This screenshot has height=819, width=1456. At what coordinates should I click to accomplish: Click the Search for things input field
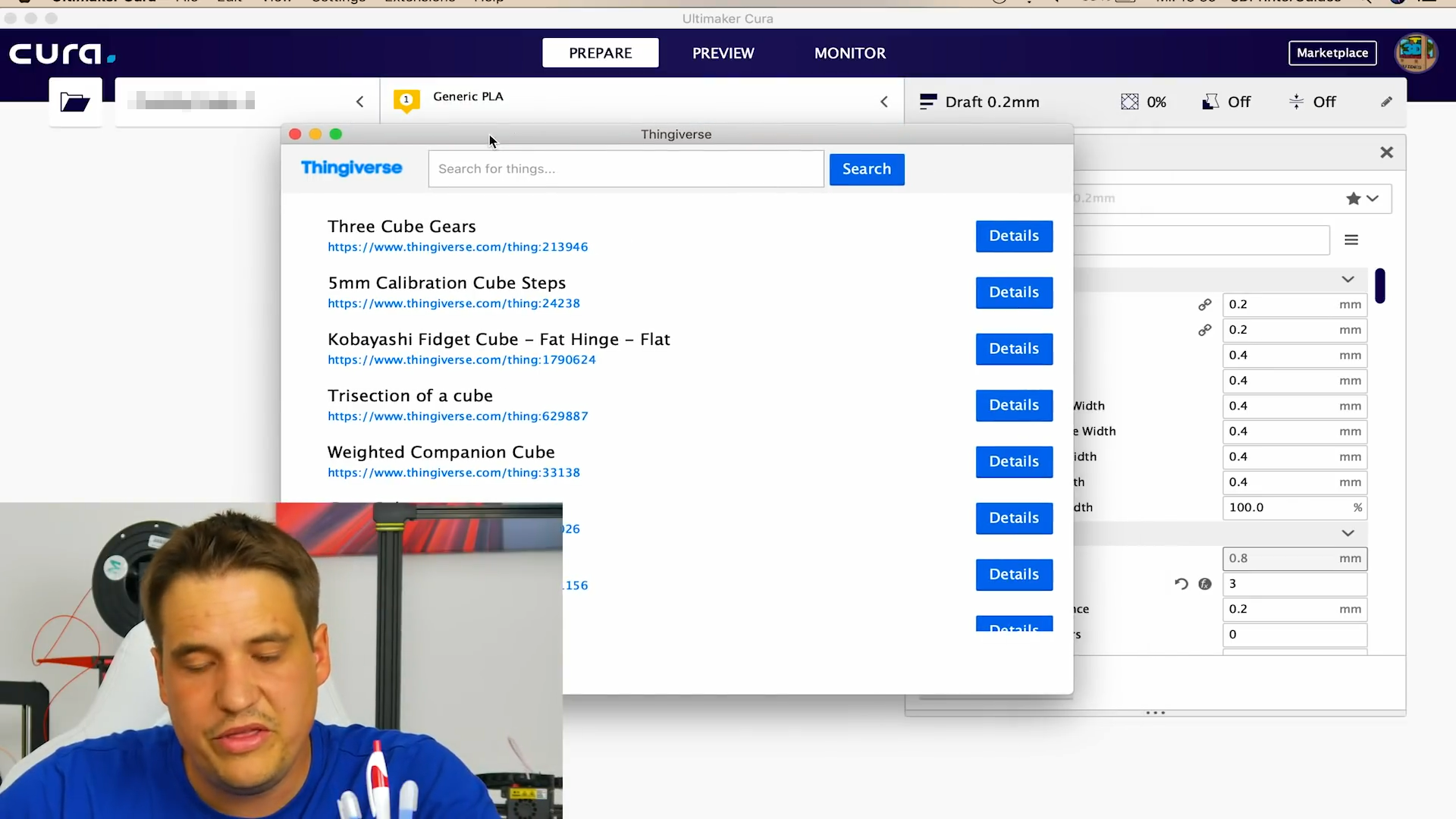(626, 169)
